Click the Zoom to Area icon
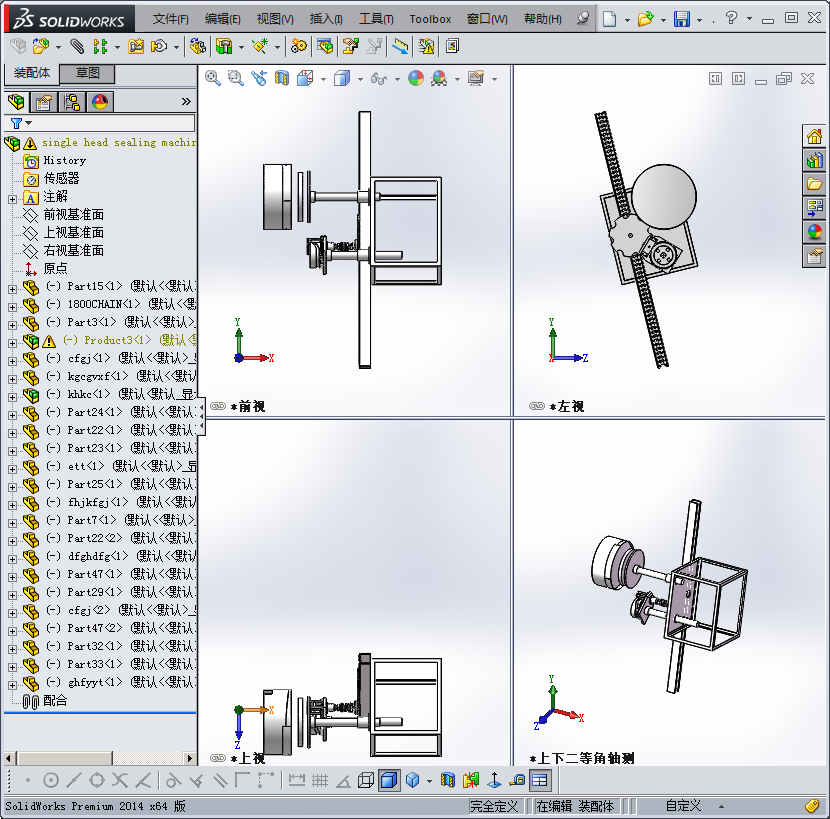This screenshot has height=819, width=830. click(236, 78)
